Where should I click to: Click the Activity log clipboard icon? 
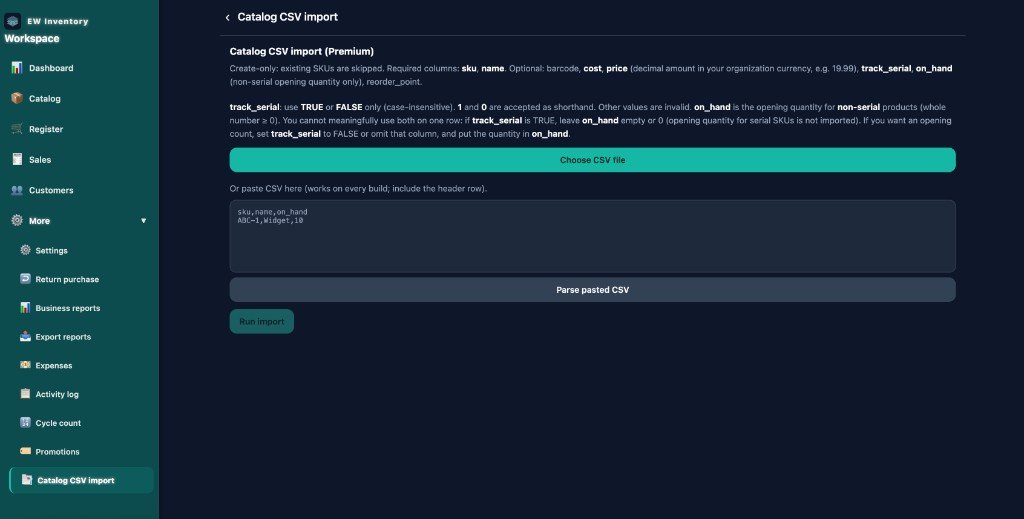pos(25,394)
